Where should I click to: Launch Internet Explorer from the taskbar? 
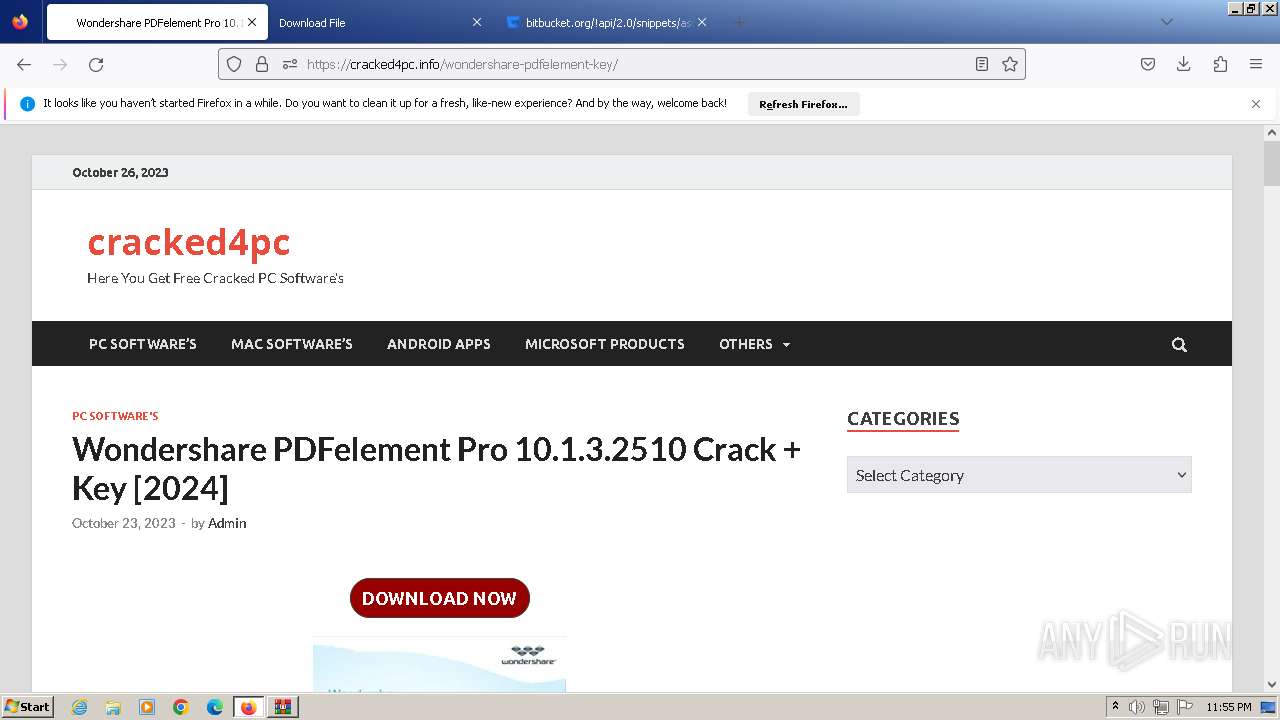tap(79, 707)
